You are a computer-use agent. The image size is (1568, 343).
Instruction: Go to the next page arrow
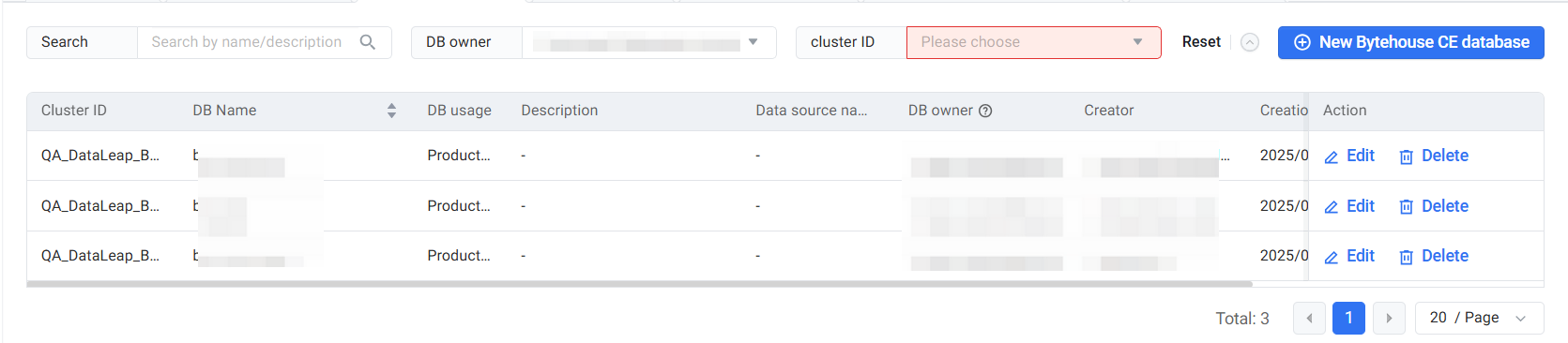tap(1389, 318)
